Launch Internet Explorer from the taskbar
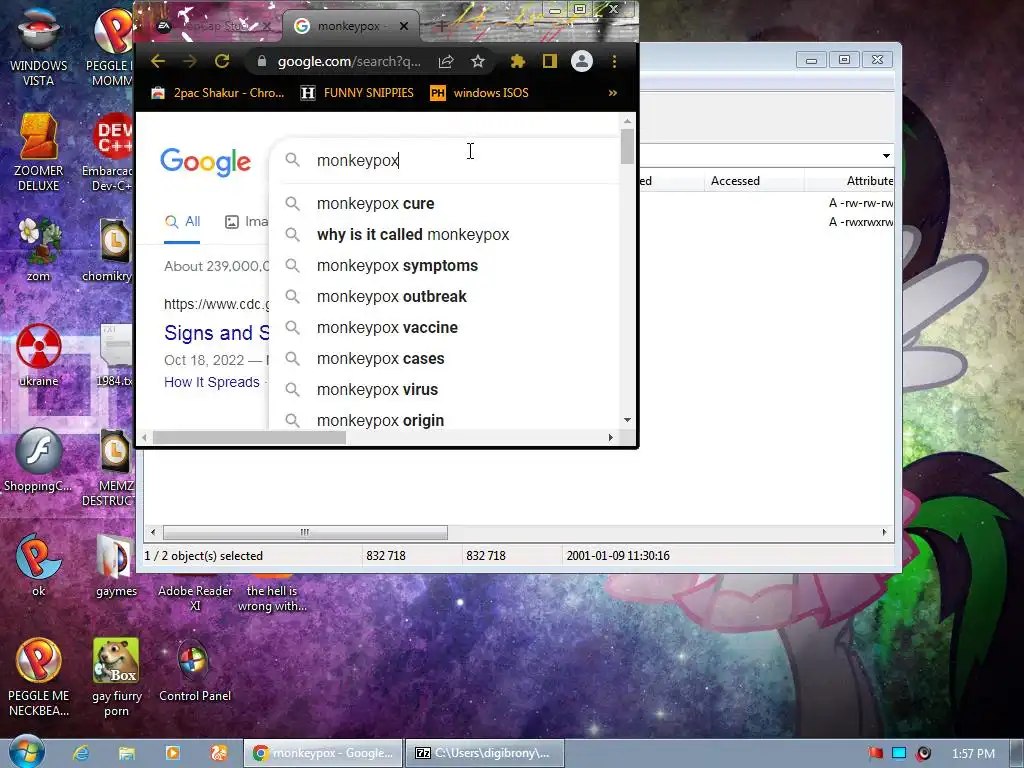Screen dimensions: 1024x768 point(80,753)
